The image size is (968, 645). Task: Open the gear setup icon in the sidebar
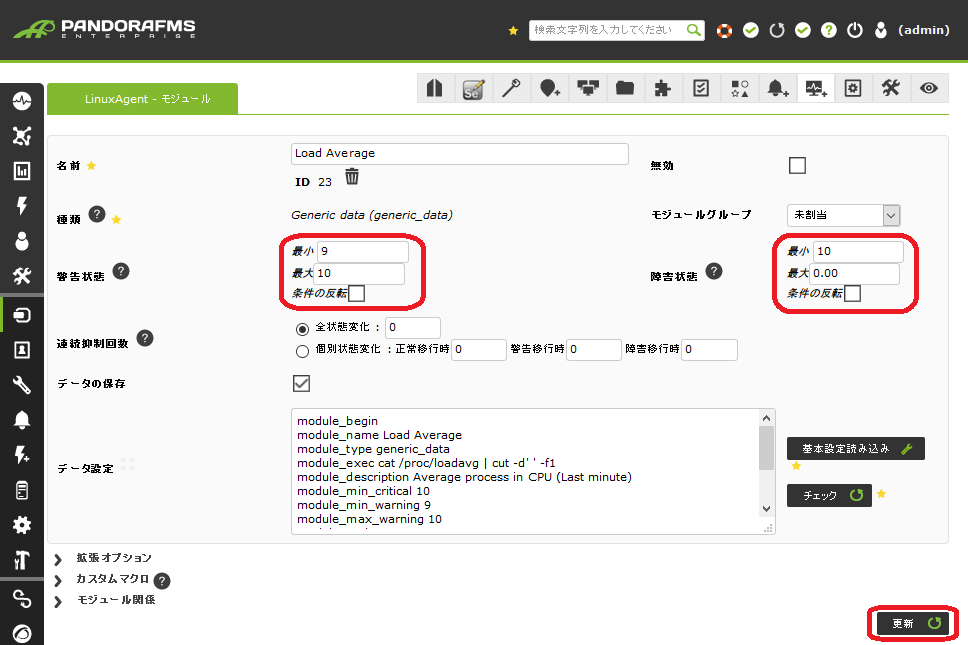point(22,525)
